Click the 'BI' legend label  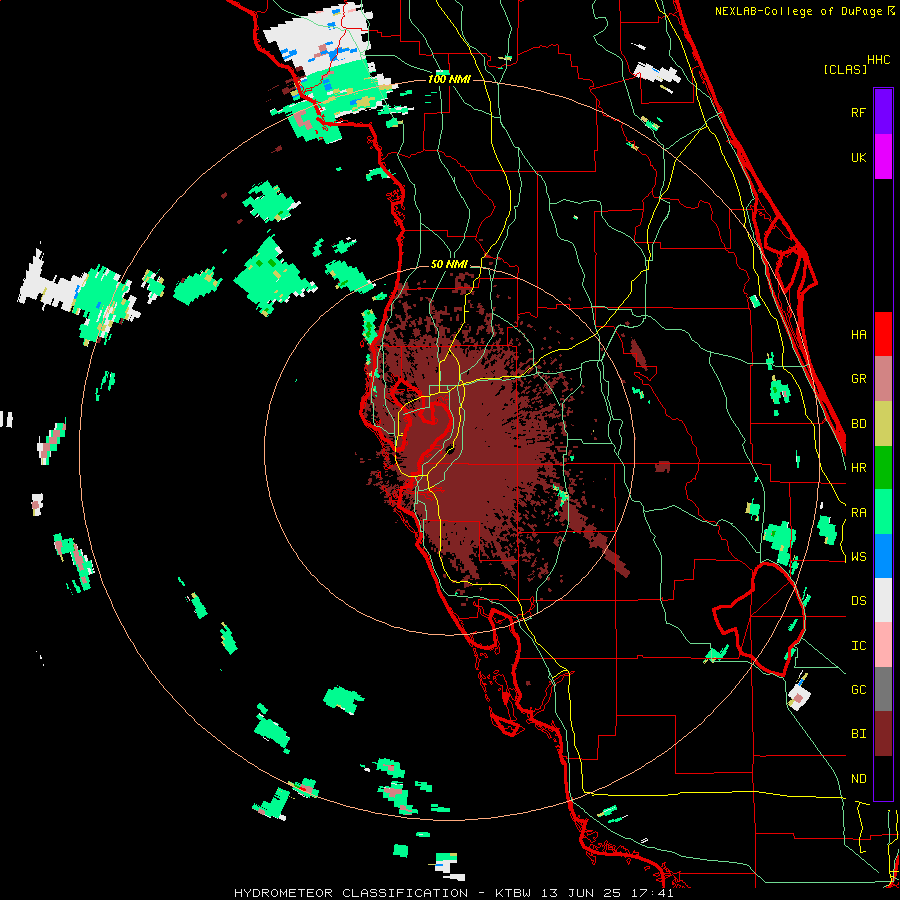(x=858, y=734)
